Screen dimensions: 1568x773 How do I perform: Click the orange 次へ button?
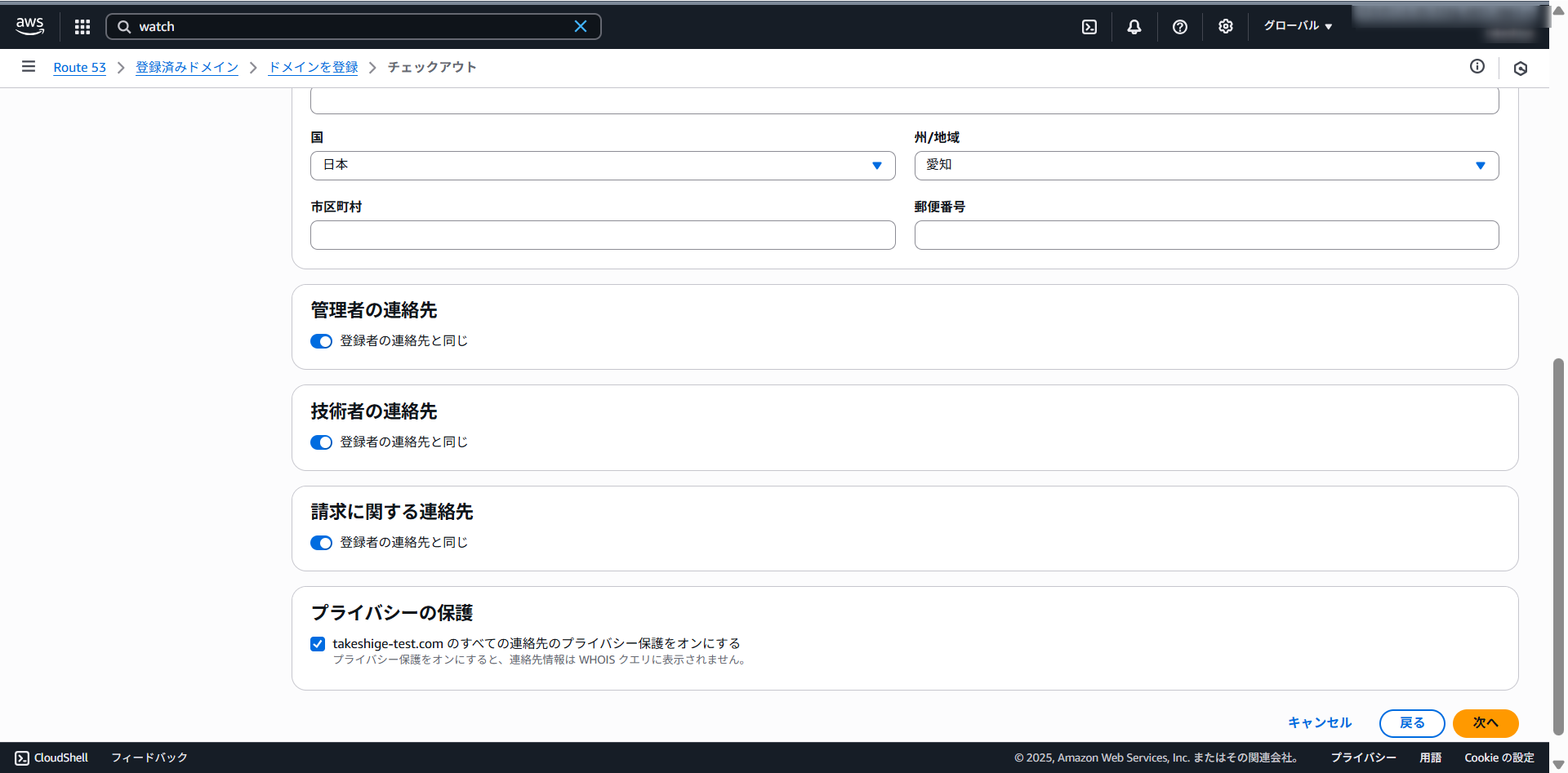[x=1485, y=723]
